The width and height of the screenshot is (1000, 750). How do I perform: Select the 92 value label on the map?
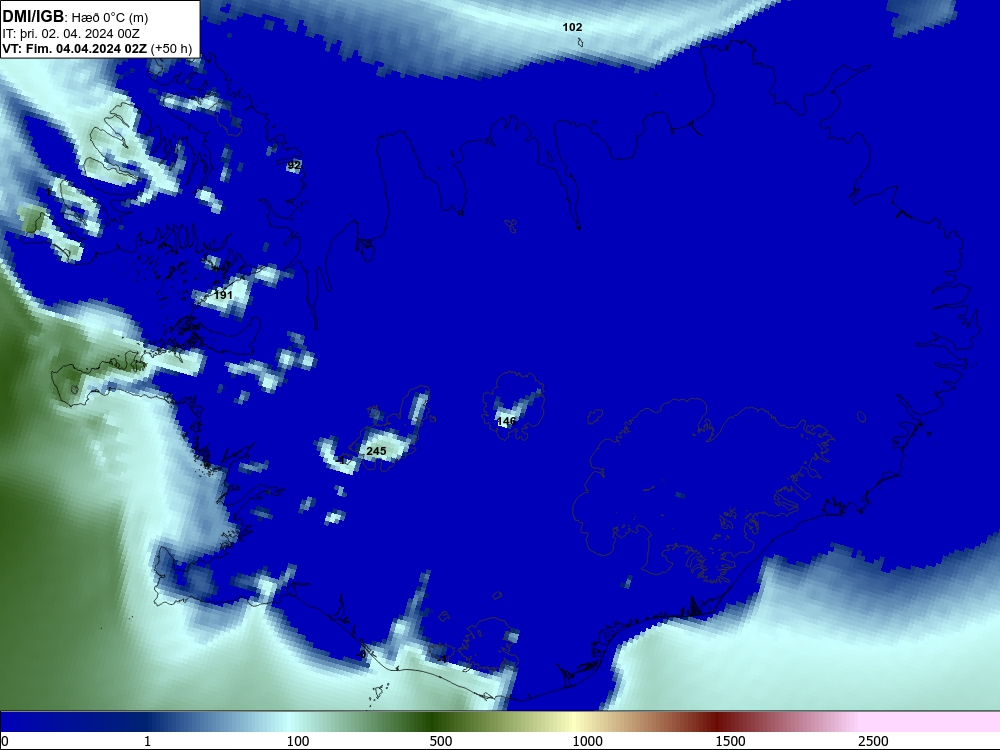(x=293, y=165)
